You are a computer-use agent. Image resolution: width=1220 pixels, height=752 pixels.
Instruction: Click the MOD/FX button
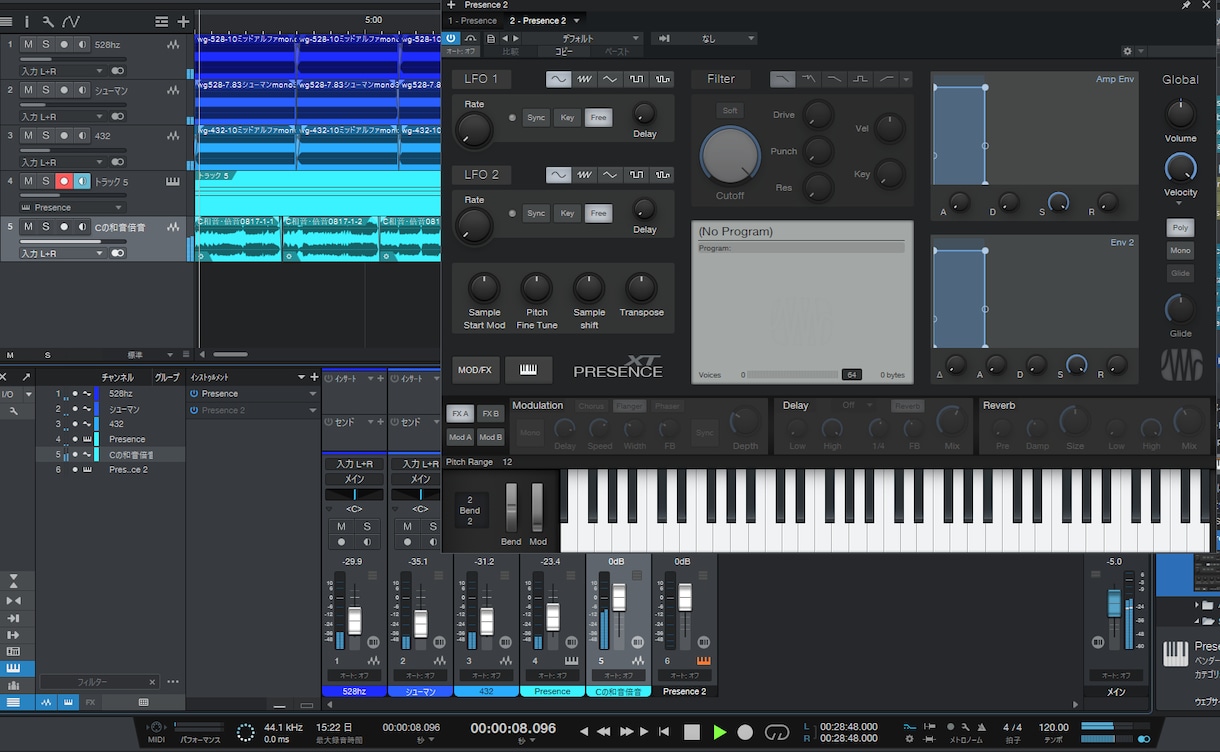(x=475, y=370)
